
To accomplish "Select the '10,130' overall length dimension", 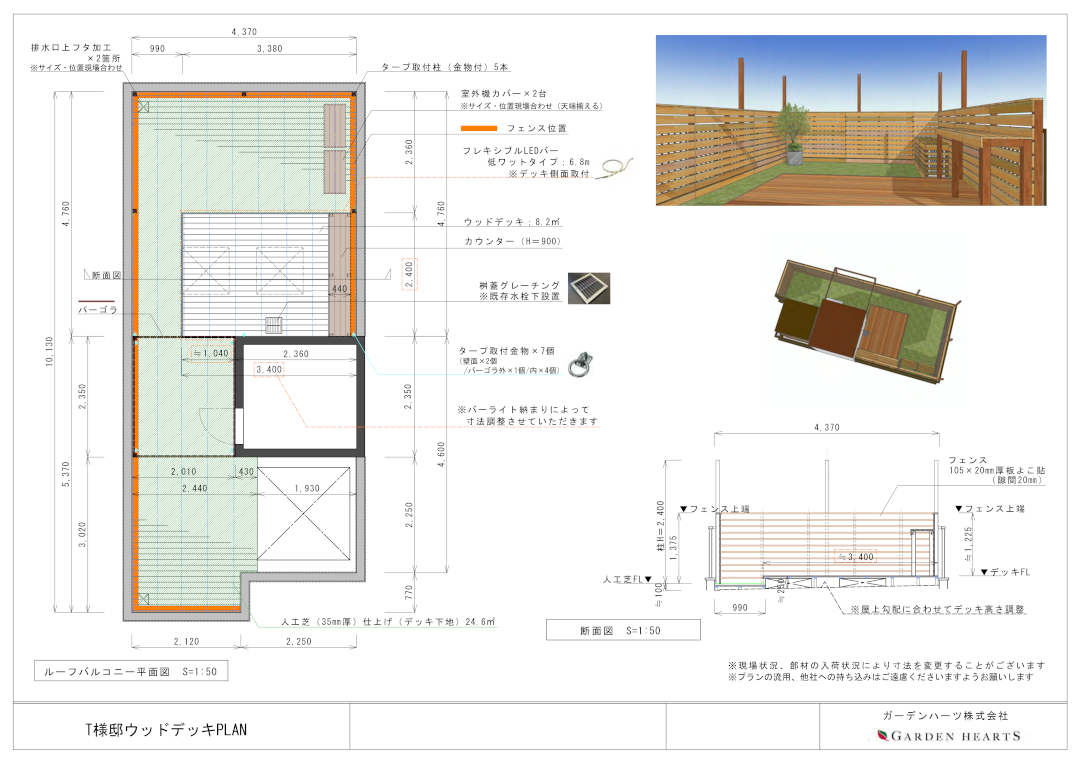I will (x=49, y=351).
